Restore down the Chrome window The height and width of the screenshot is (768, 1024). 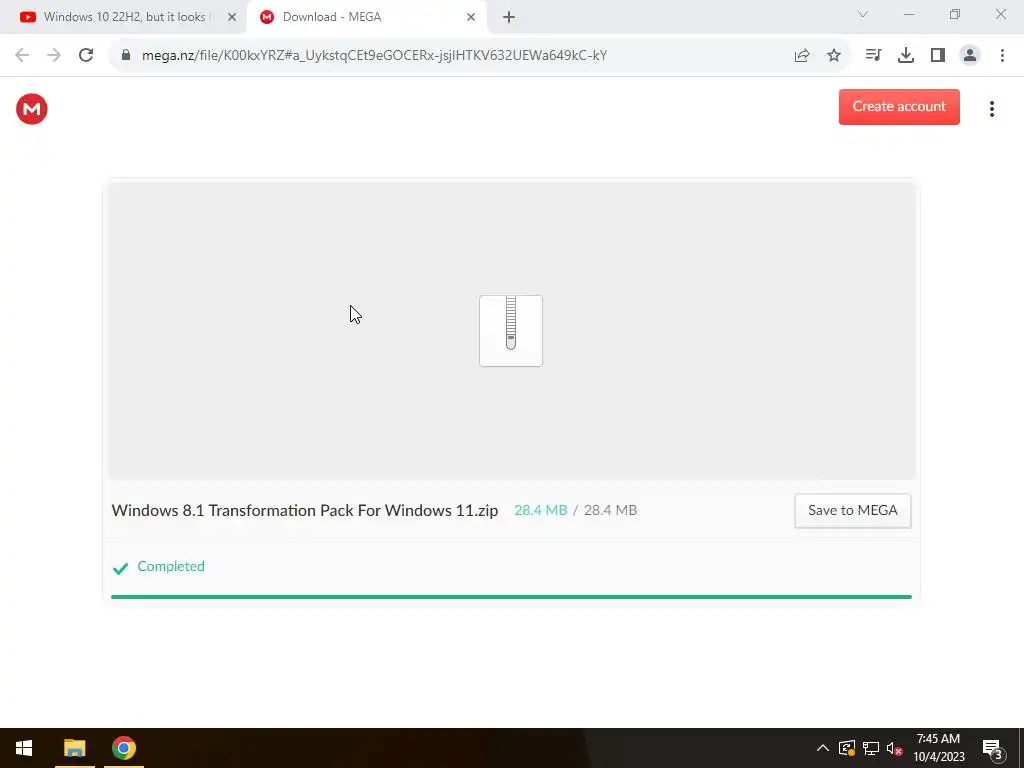click(x=955, y=14)
